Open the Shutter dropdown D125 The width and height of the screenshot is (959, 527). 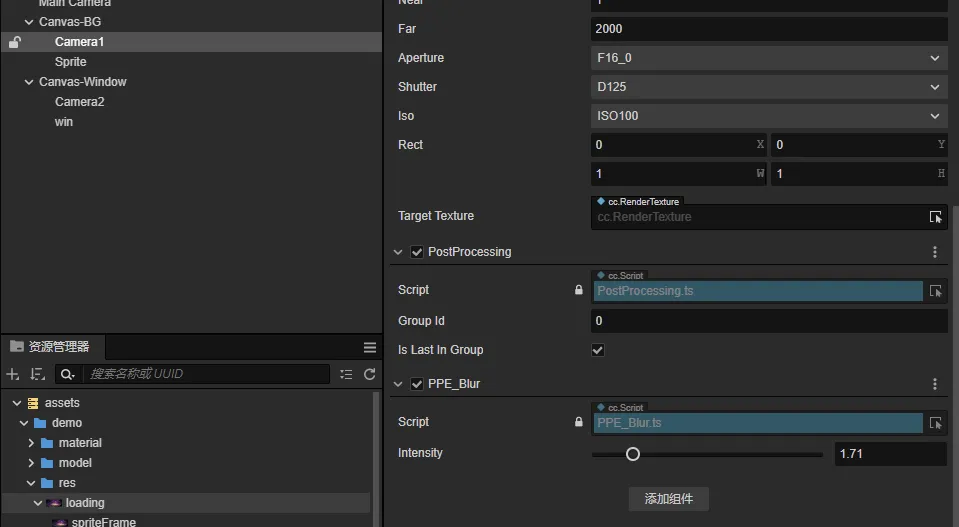[x=769, y=87]
